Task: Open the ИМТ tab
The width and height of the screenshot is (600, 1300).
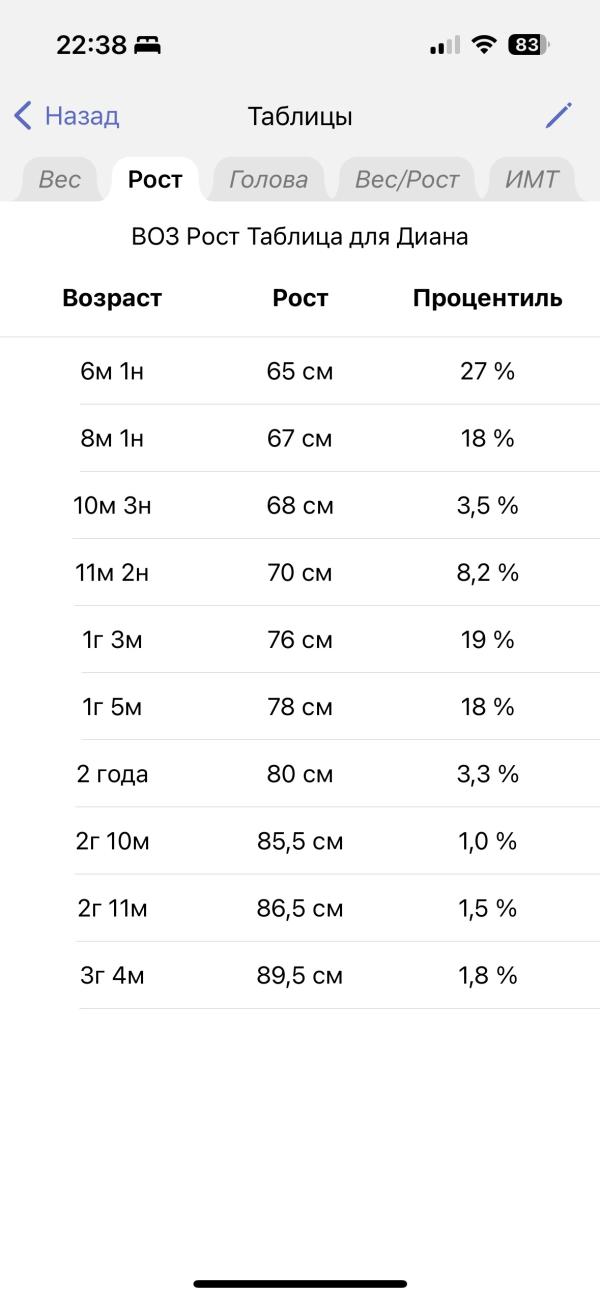Action: click(x=532, y=180)
